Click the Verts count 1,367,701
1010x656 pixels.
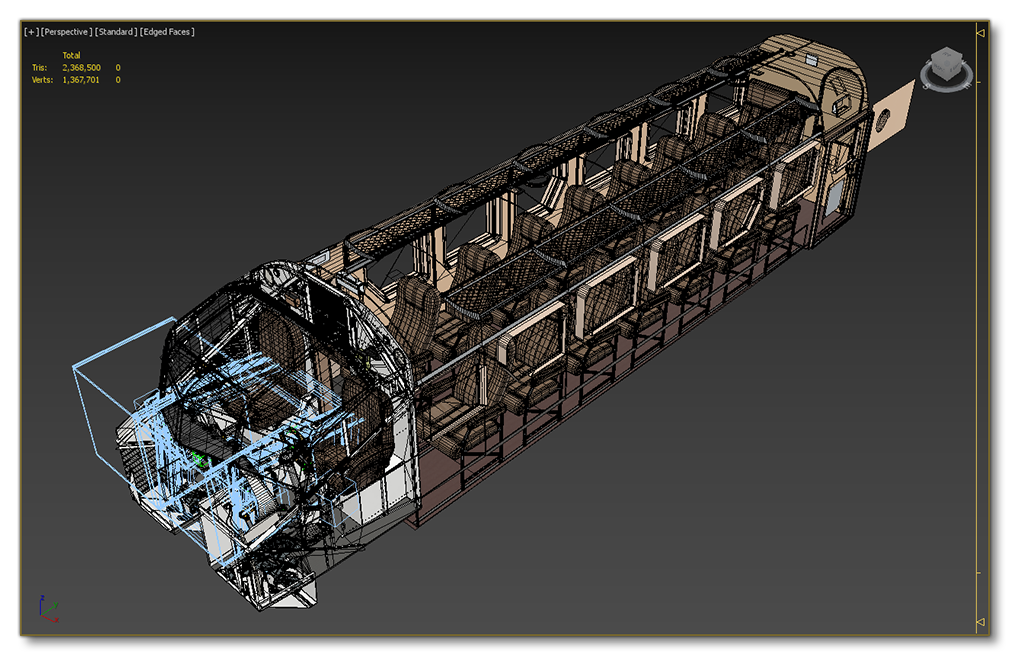81,79
